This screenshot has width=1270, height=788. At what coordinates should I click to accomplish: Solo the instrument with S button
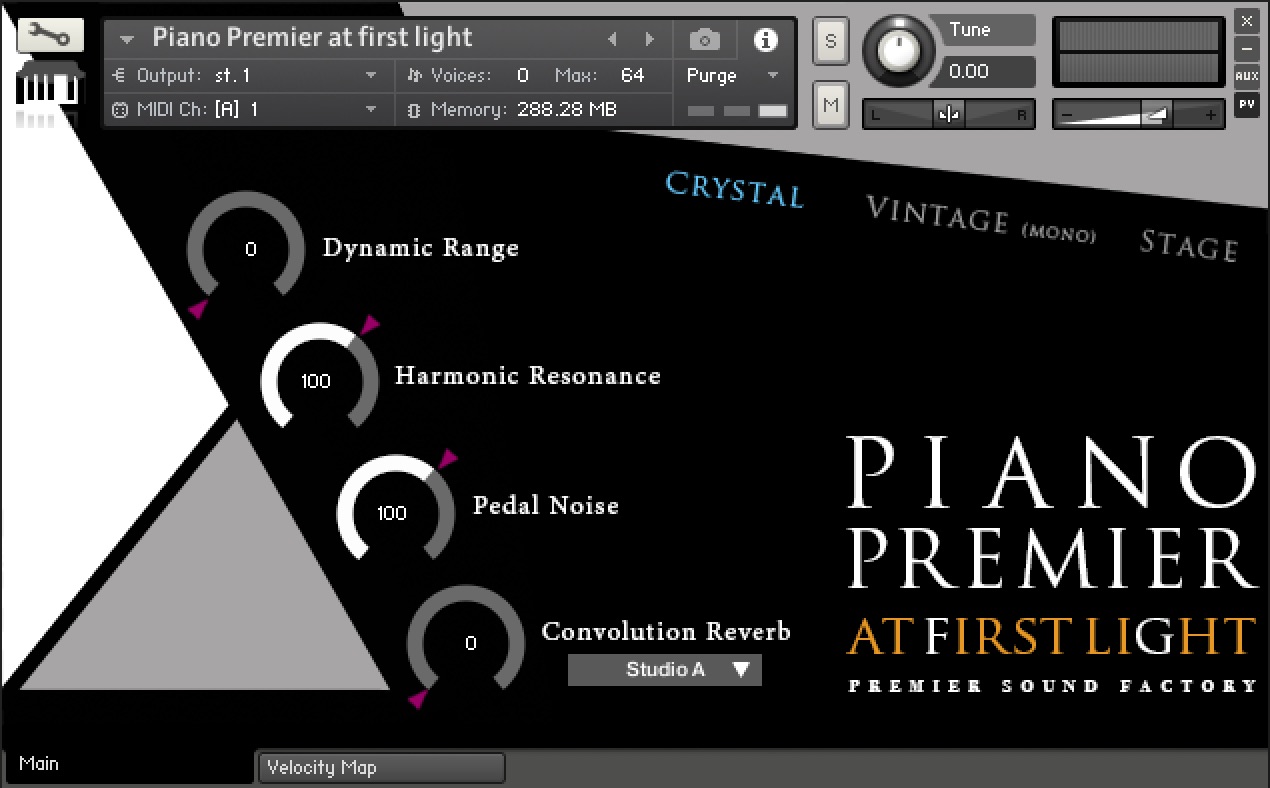click(x=831, y=42)
